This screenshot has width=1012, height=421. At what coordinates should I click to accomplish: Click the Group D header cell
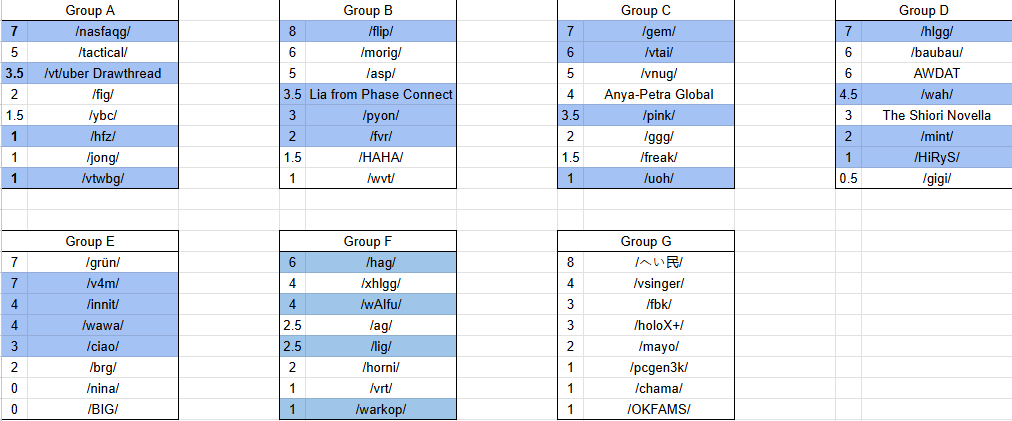923,10
